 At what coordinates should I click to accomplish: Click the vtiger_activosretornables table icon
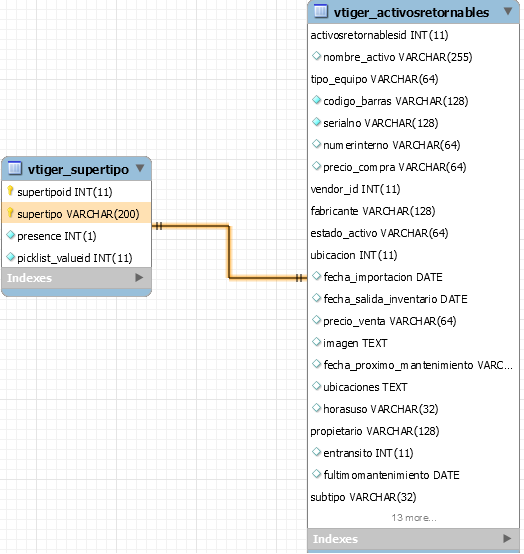pos(321,11)
